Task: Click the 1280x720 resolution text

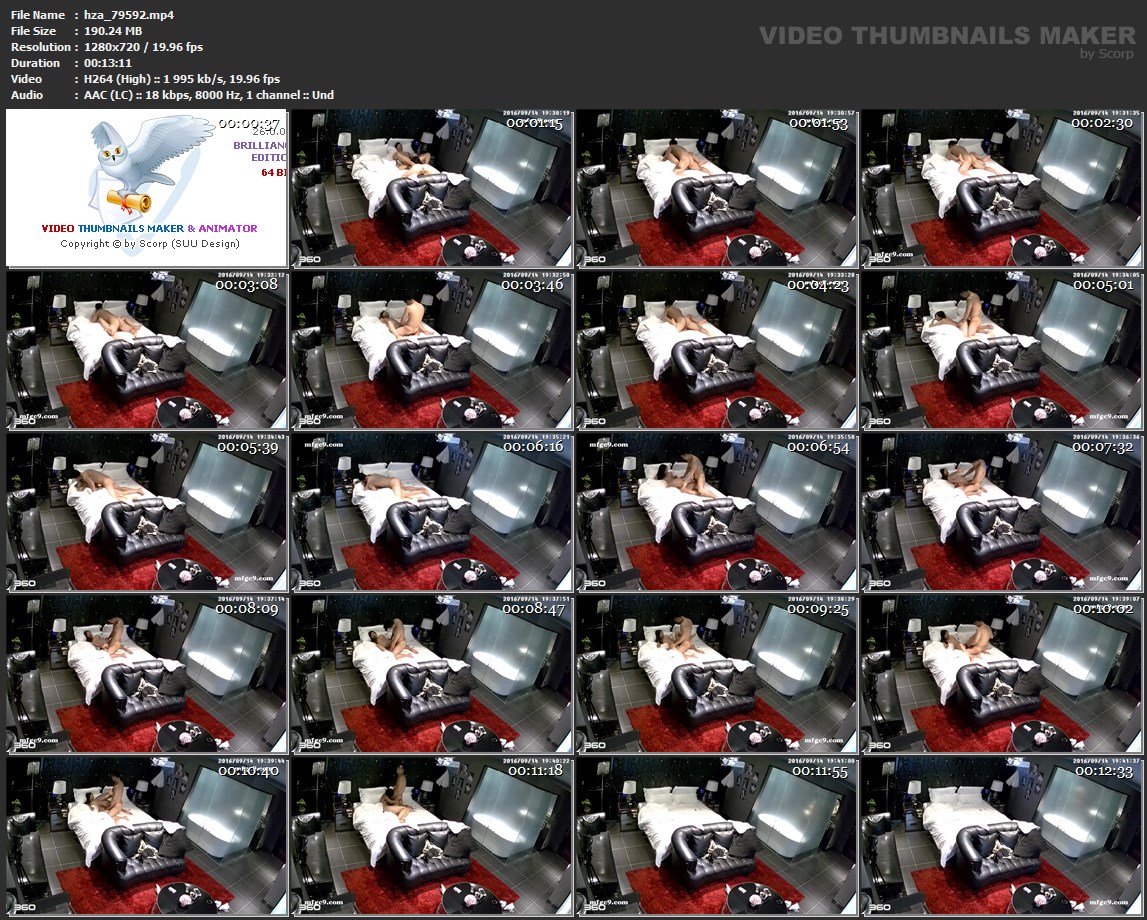Action: 108,47
